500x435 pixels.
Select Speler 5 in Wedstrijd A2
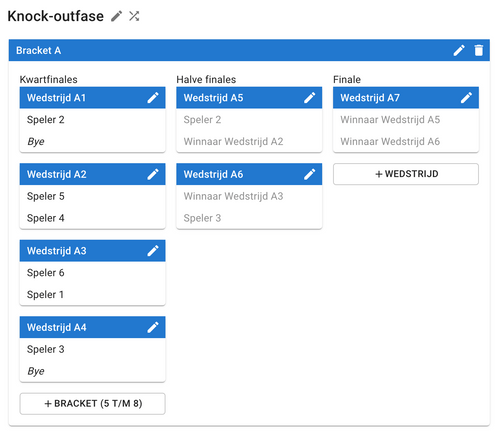coord(93,196)
